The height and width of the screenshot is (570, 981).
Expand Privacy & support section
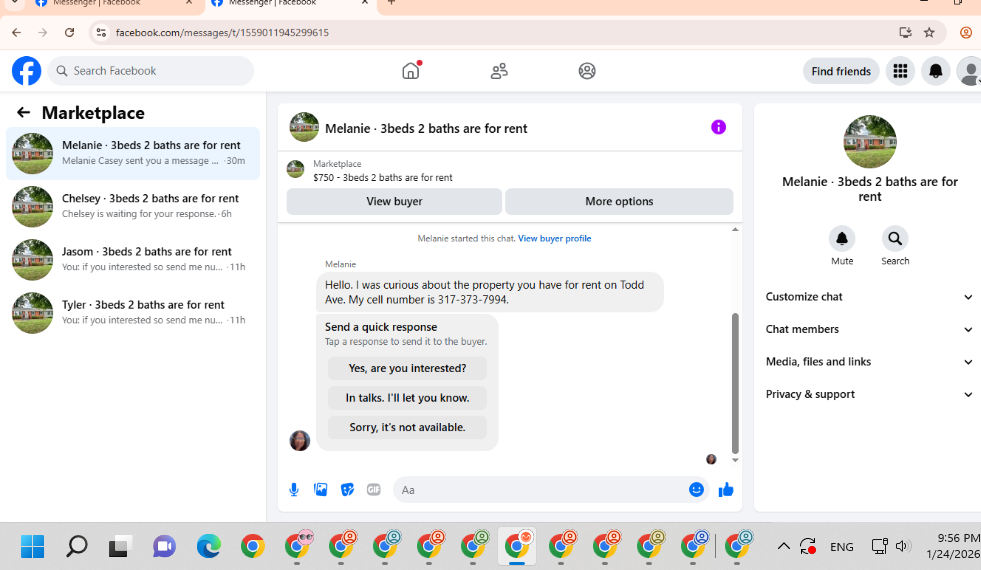[x=869, y=394]
